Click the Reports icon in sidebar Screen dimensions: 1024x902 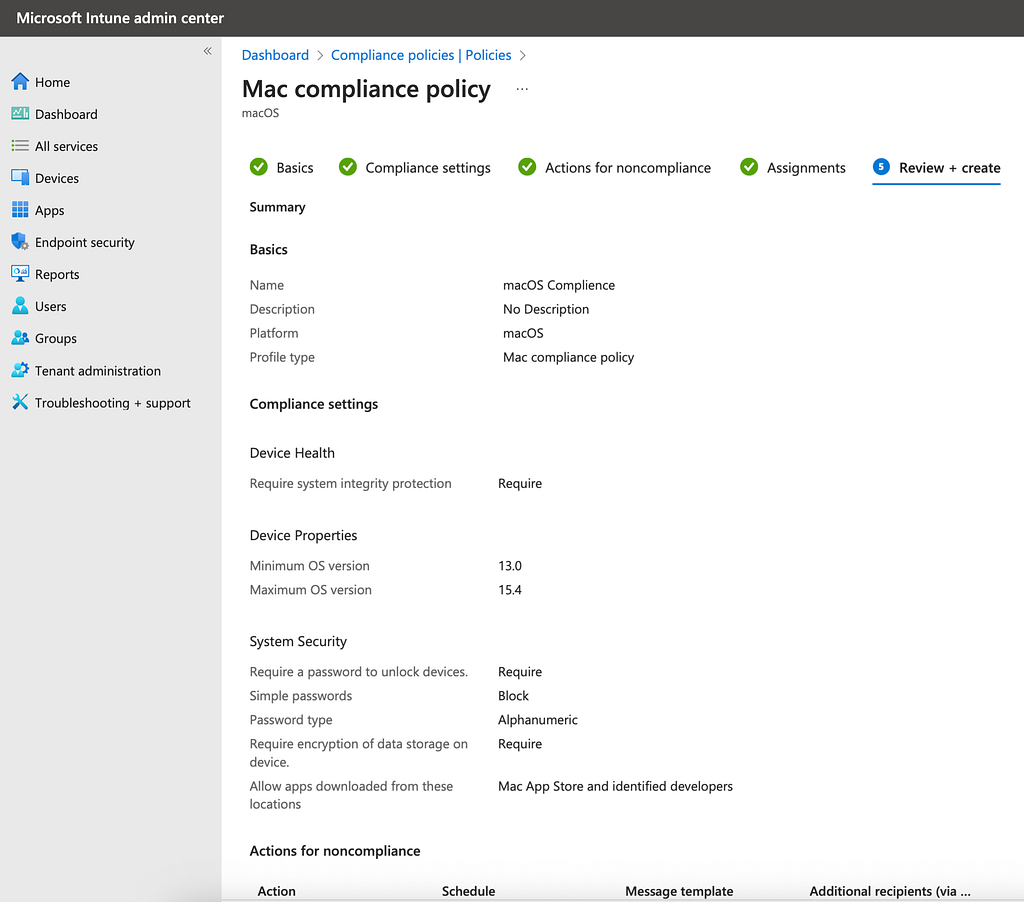point(20,274)
